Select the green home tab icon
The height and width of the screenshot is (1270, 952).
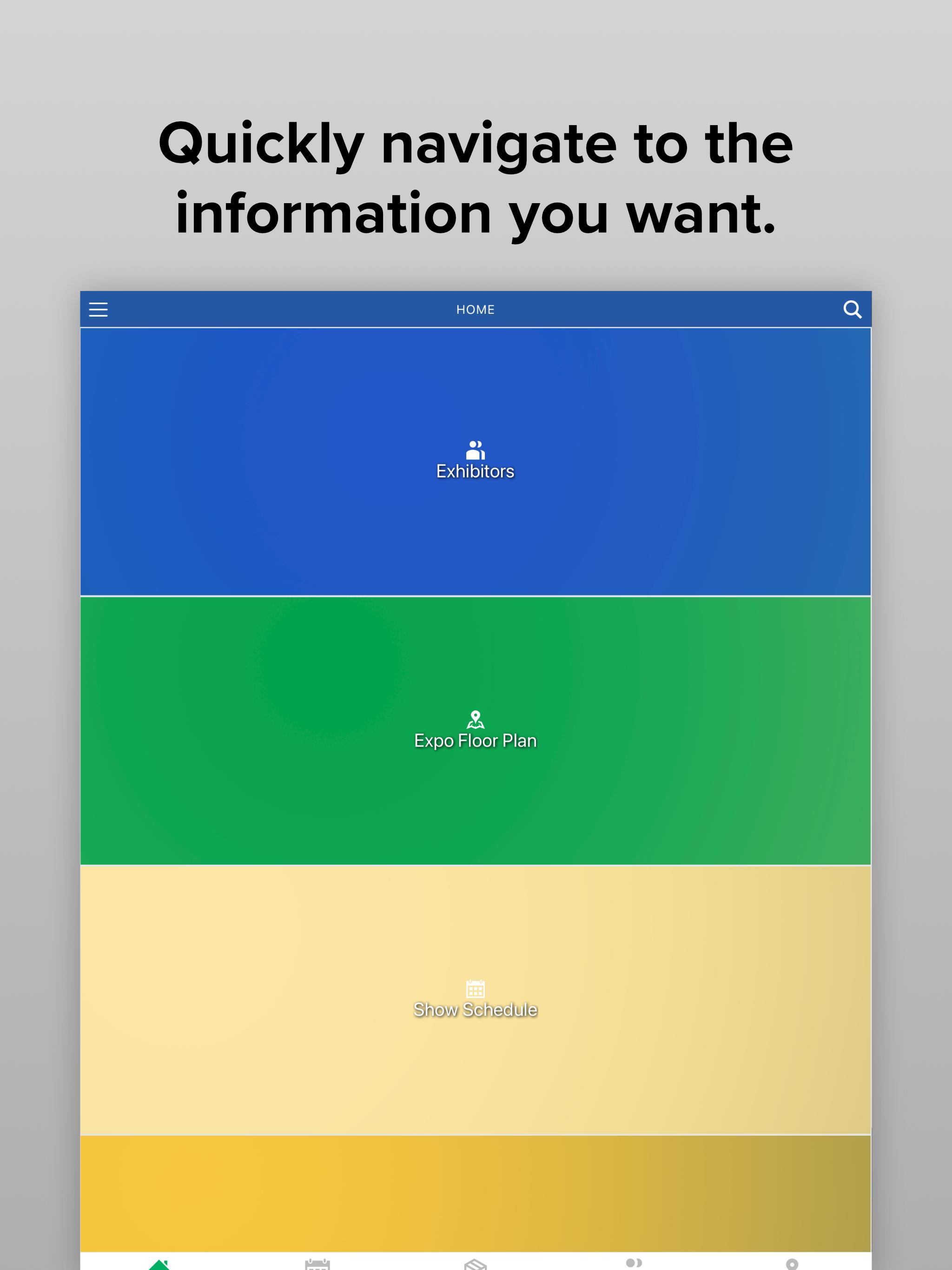pyautogui.click(x=159, y=1264)
